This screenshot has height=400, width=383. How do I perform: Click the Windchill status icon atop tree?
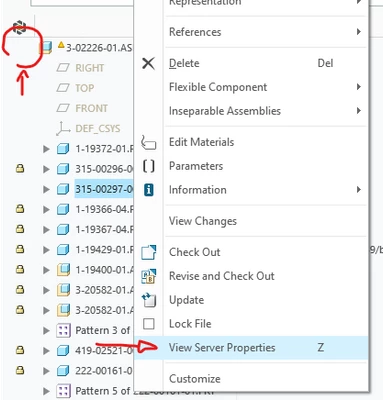(x=19, y=28)
